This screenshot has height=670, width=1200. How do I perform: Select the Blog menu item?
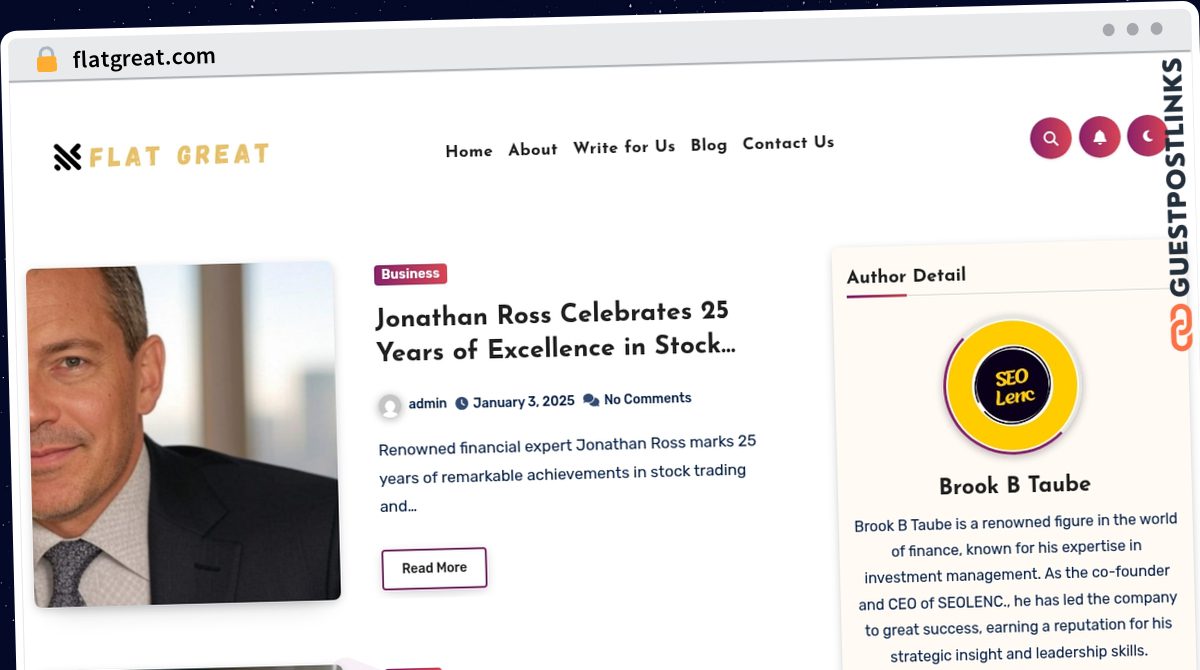coord(709,145)
